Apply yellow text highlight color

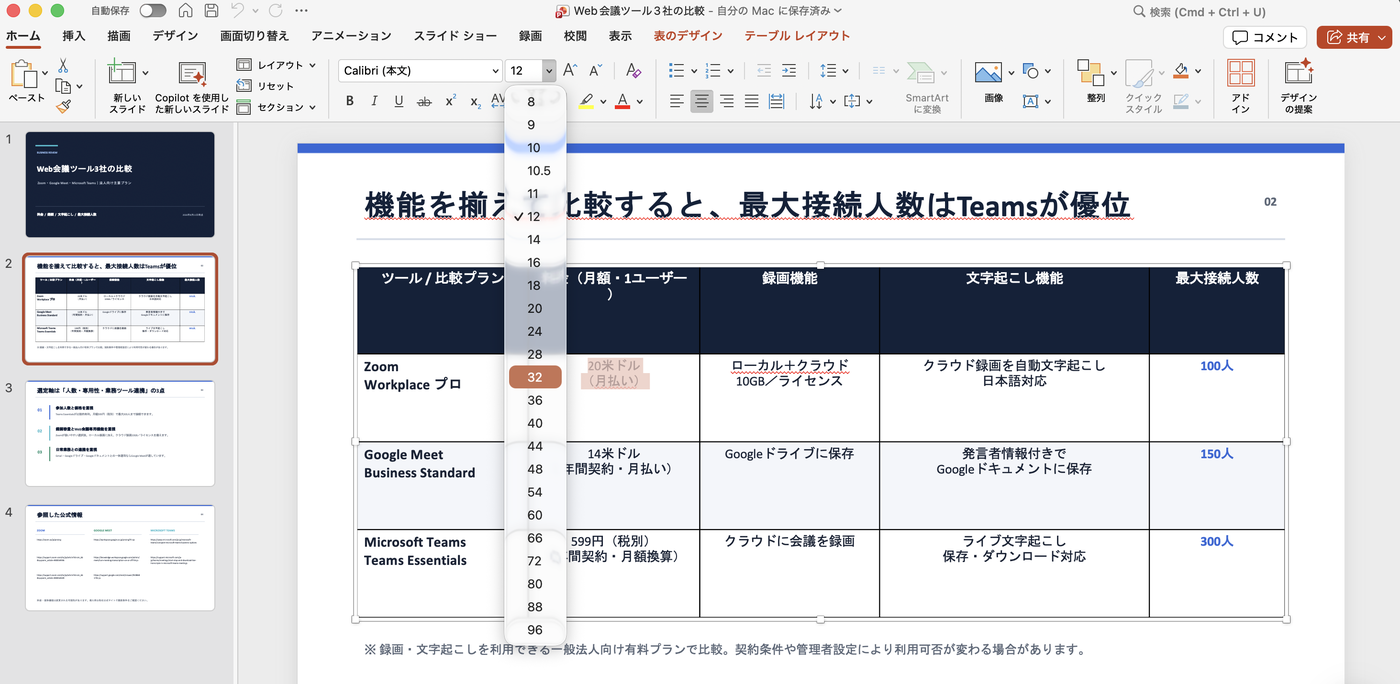tap(587, 101)
